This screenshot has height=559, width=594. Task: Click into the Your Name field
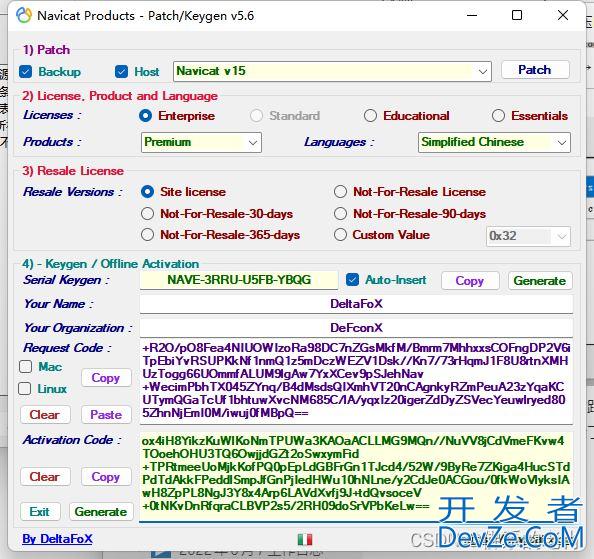[x=356, y=304]
